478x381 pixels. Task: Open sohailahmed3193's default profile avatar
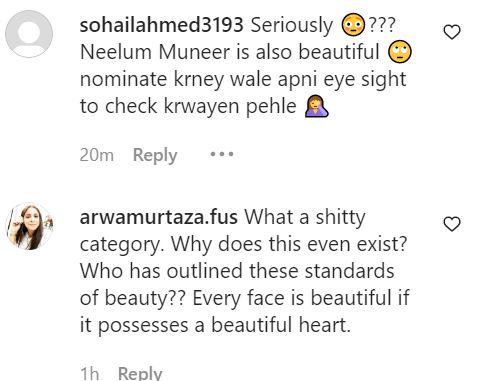[29, 34]
